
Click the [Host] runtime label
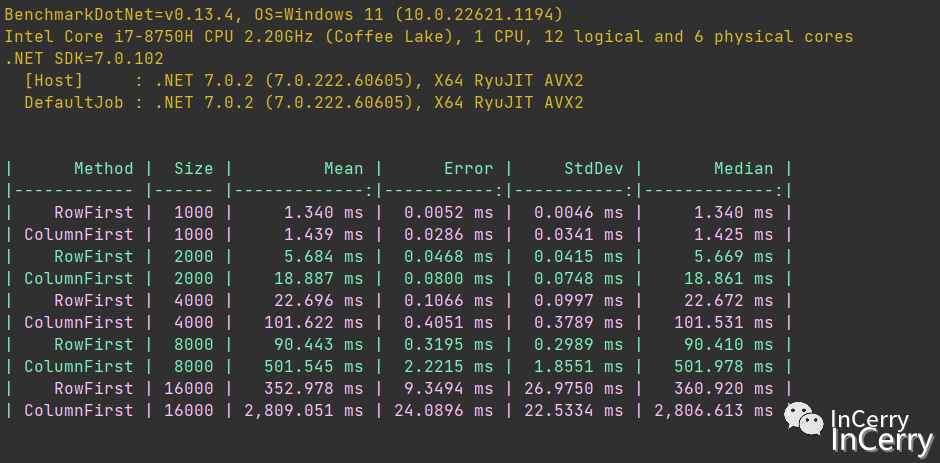pos(54,80)
